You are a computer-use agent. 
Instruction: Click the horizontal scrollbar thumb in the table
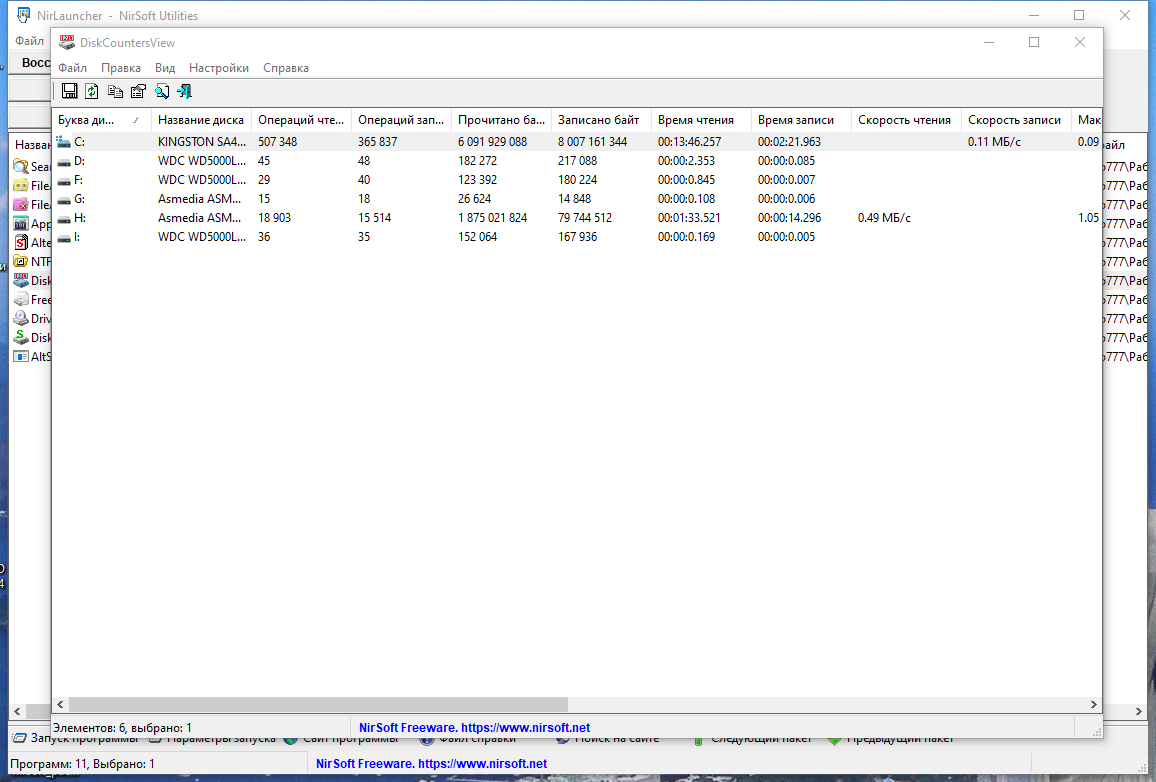(318, 705)
